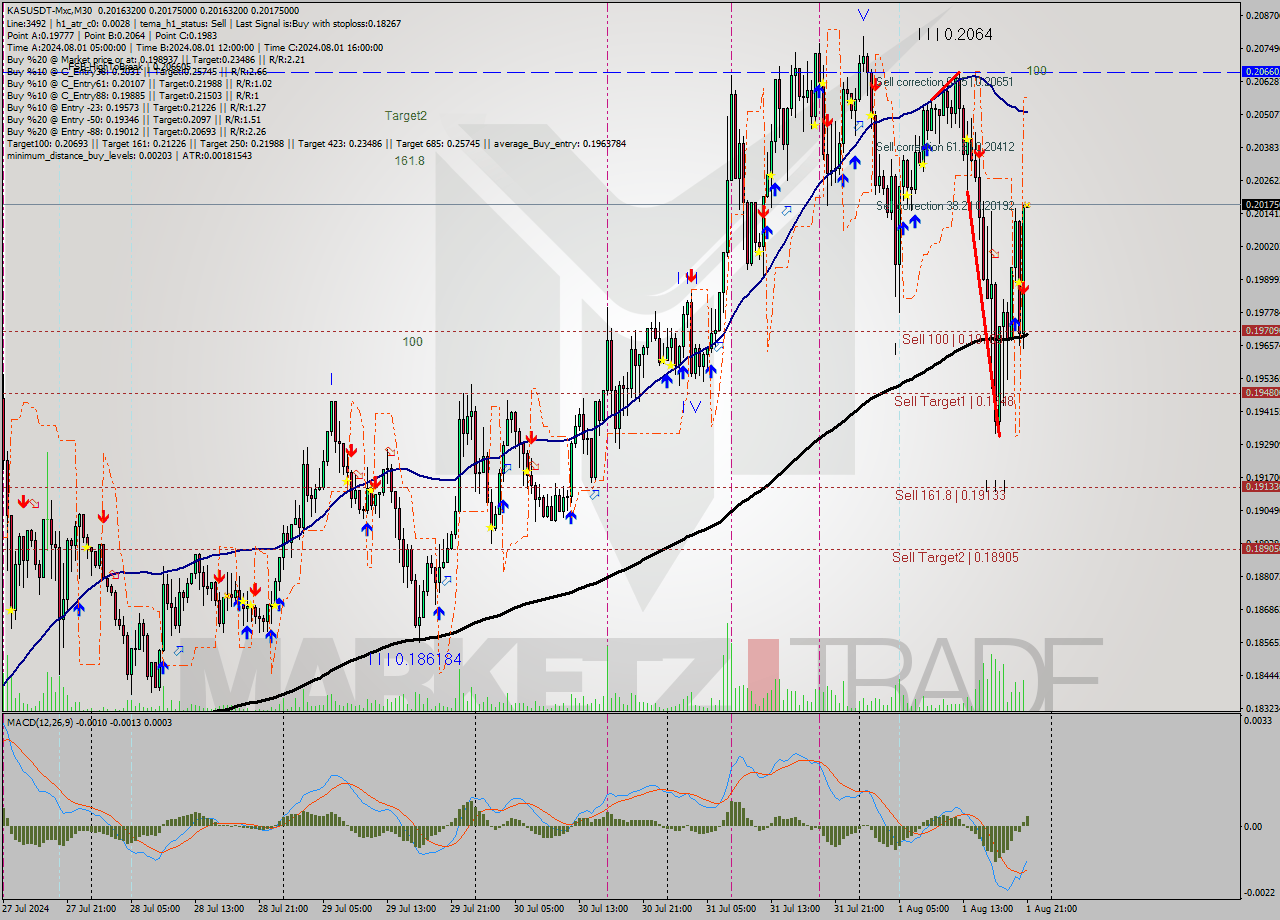Click the green 161.8 level label

(410, 160)
